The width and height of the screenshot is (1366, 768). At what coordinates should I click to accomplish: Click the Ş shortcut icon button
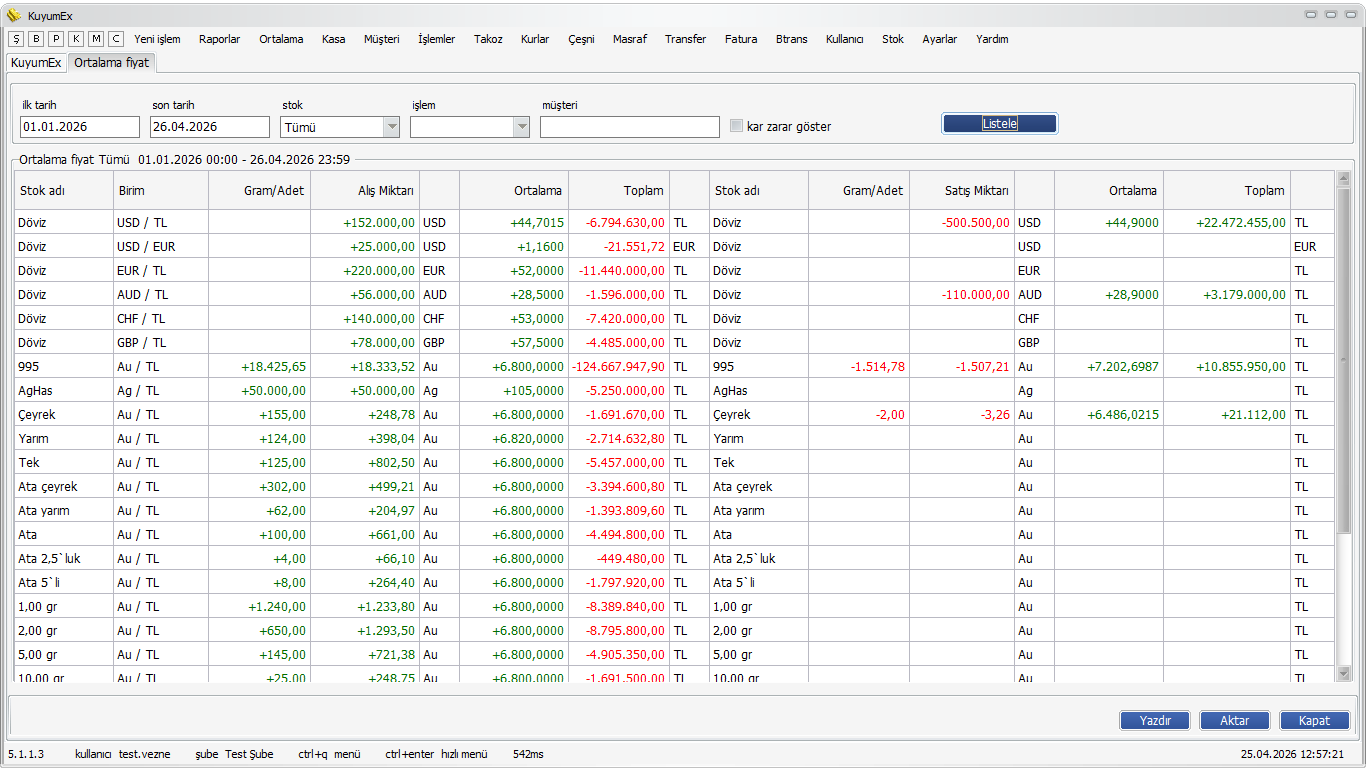pos(16,39)
